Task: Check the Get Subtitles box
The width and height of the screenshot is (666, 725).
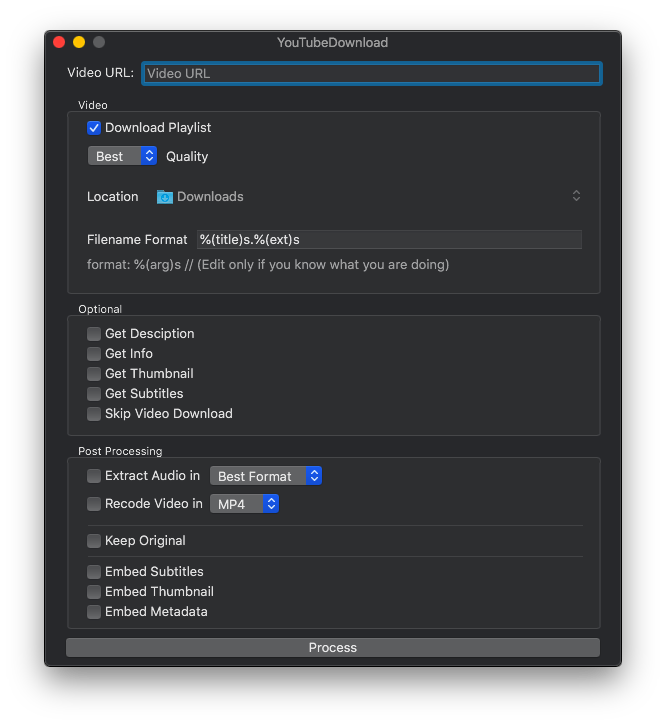Action: tap(94, 394)
